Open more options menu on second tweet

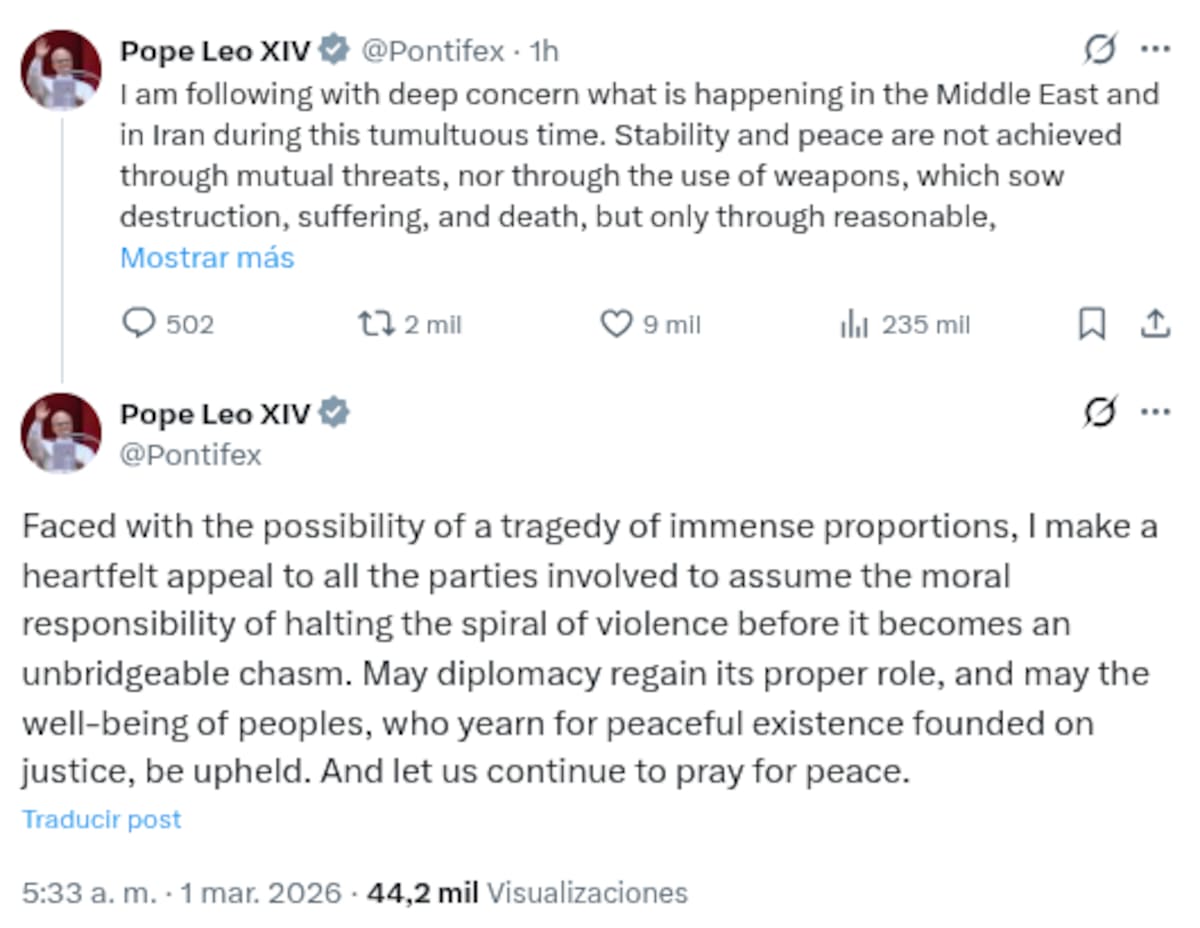coord(1155,412)
